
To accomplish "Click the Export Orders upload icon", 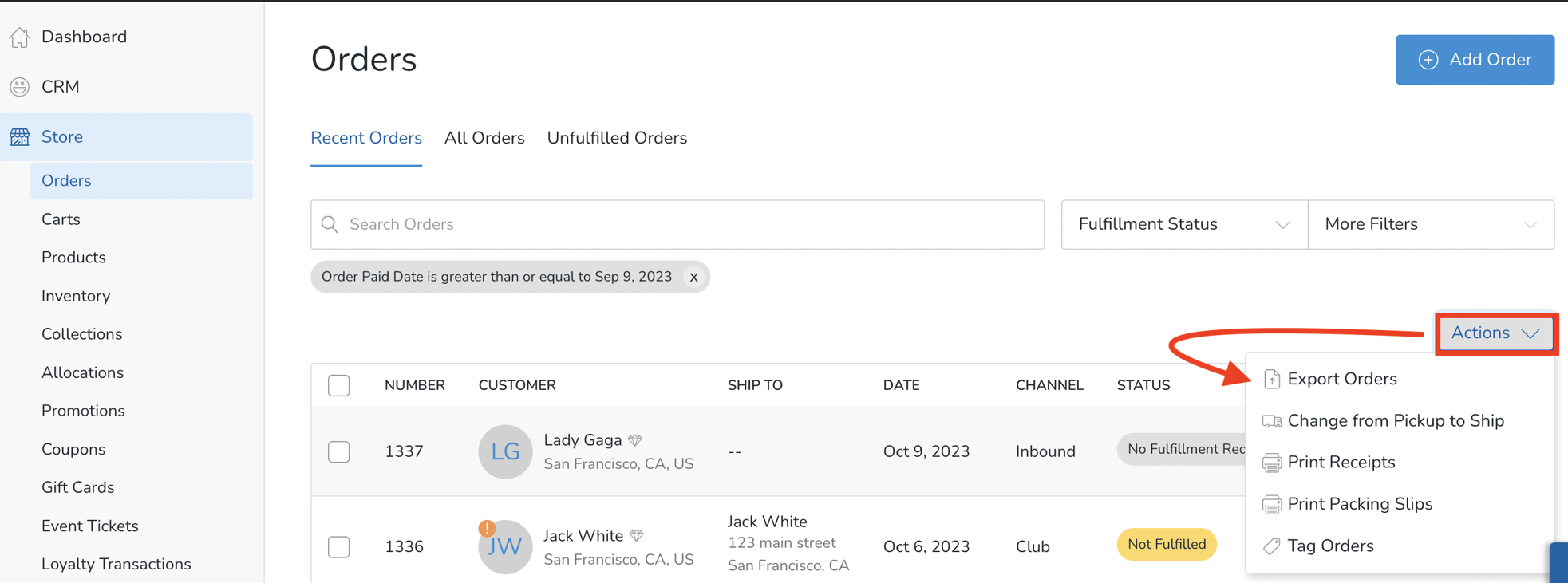I will coord(1272,379).
